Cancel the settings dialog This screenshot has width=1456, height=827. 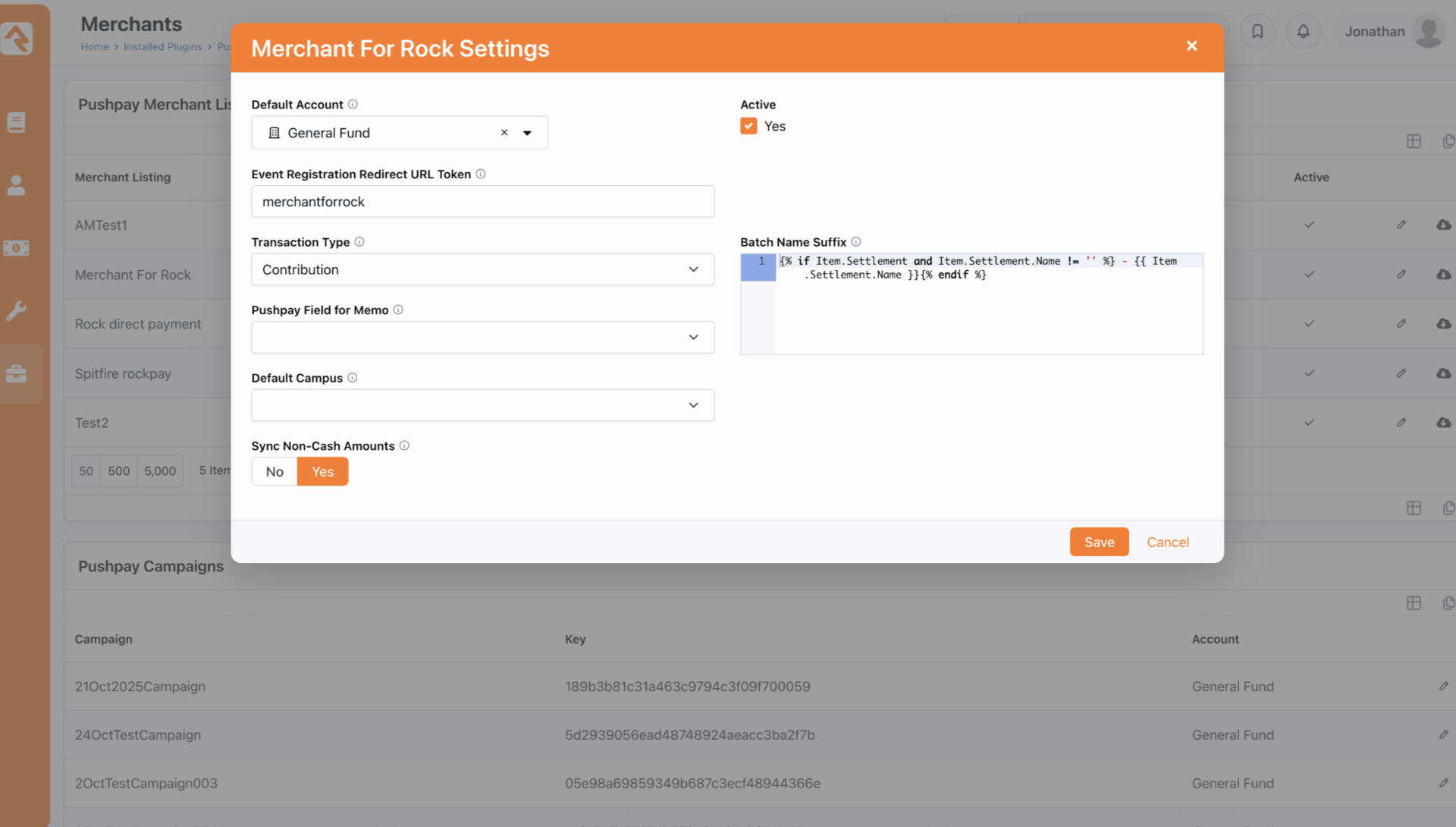(x=1168, y=542)
